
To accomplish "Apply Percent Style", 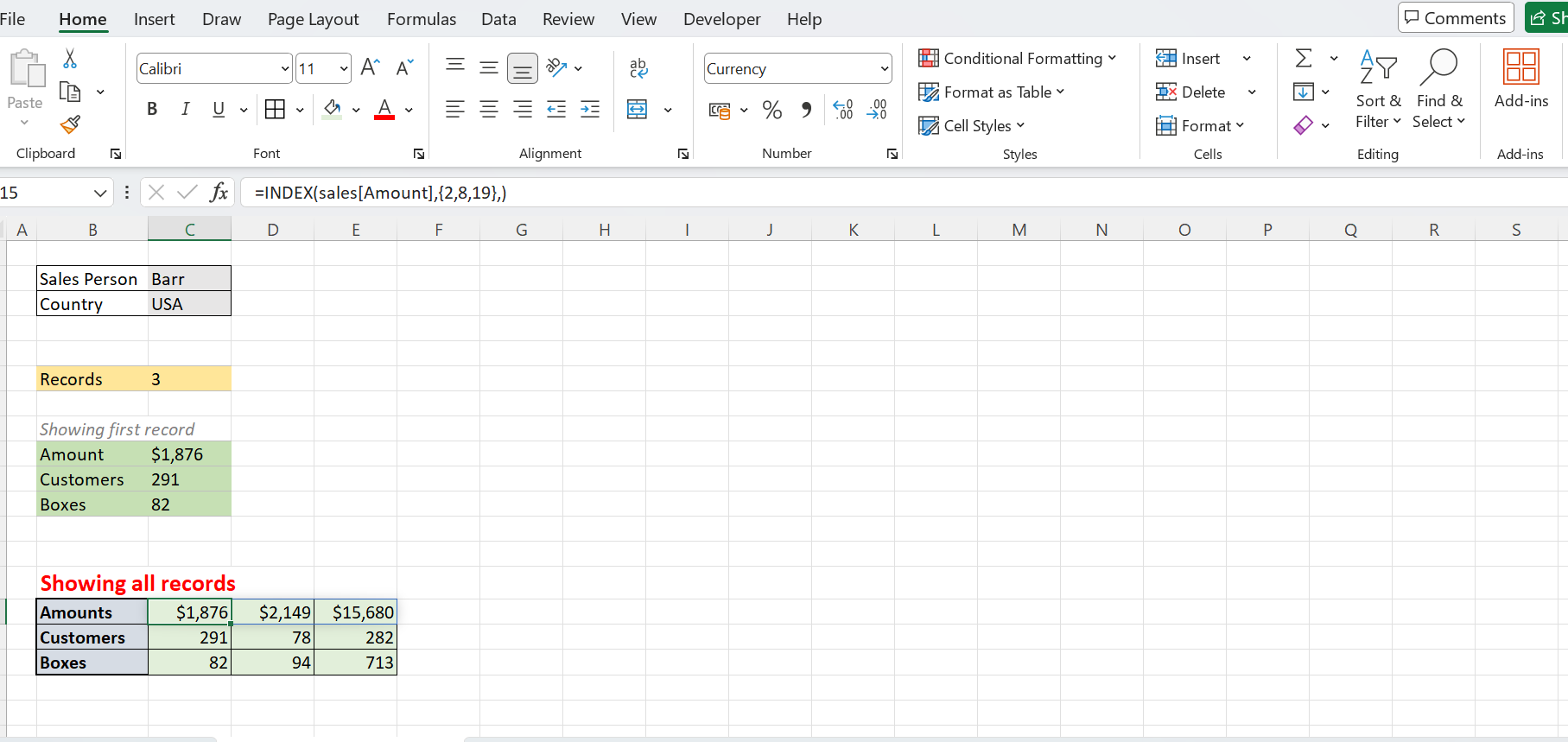I will (772, 110).
